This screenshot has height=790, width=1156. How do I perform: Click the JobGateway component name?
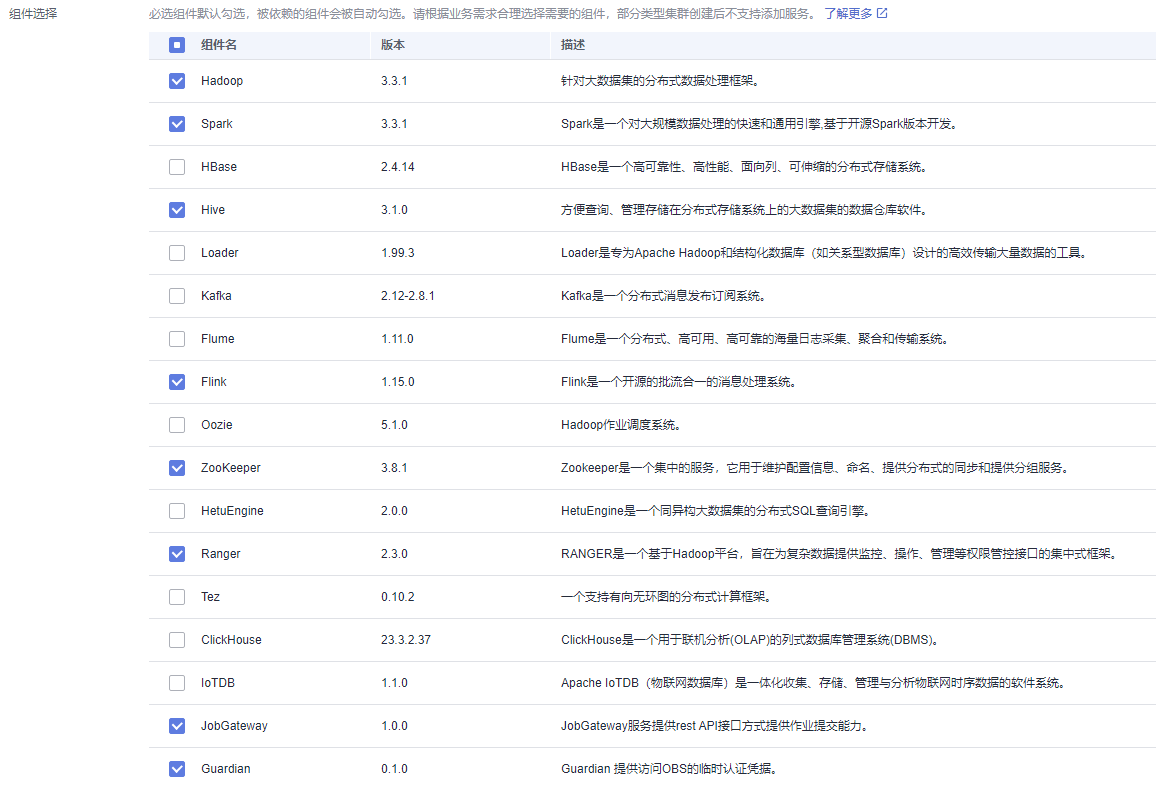click(234, 726)
